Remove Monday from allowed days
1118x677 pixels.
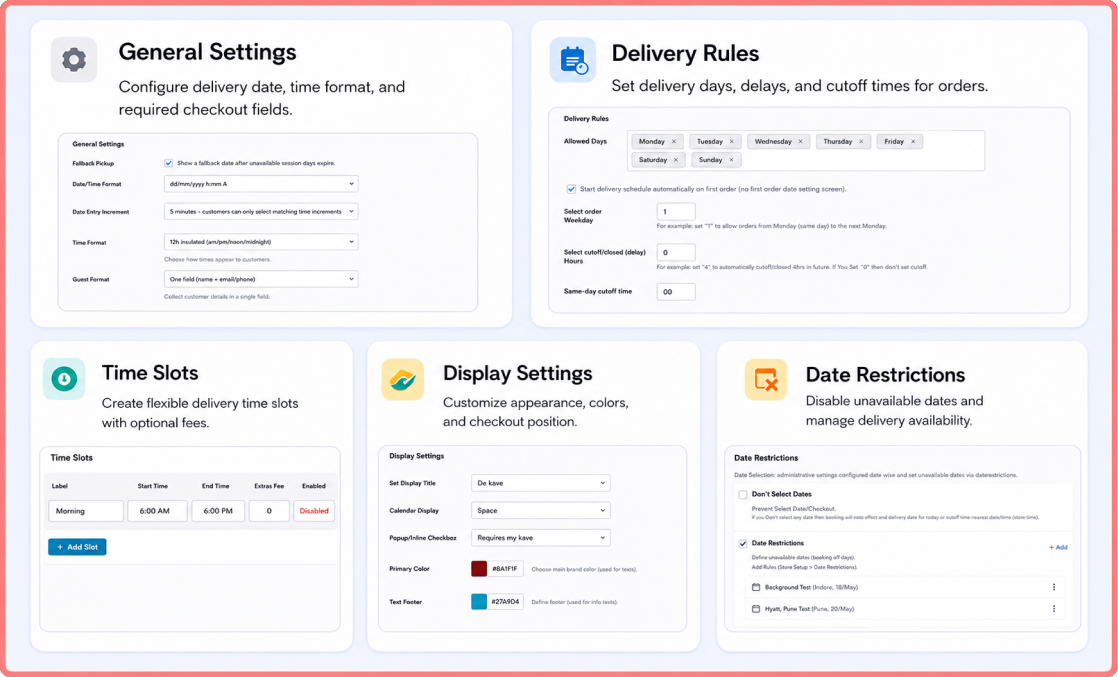coord(674,141)
